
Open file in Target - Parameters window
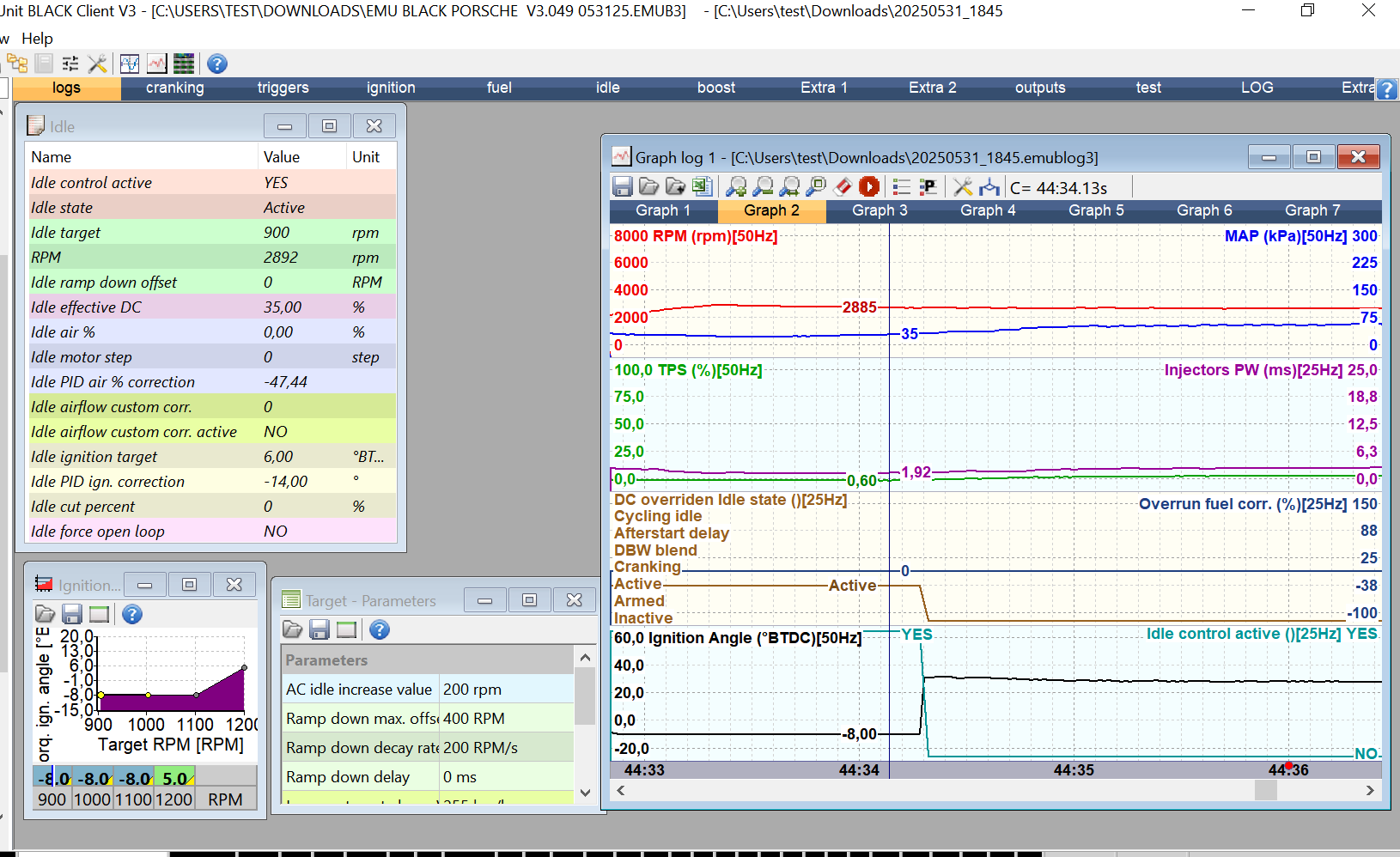pos(292,629)
